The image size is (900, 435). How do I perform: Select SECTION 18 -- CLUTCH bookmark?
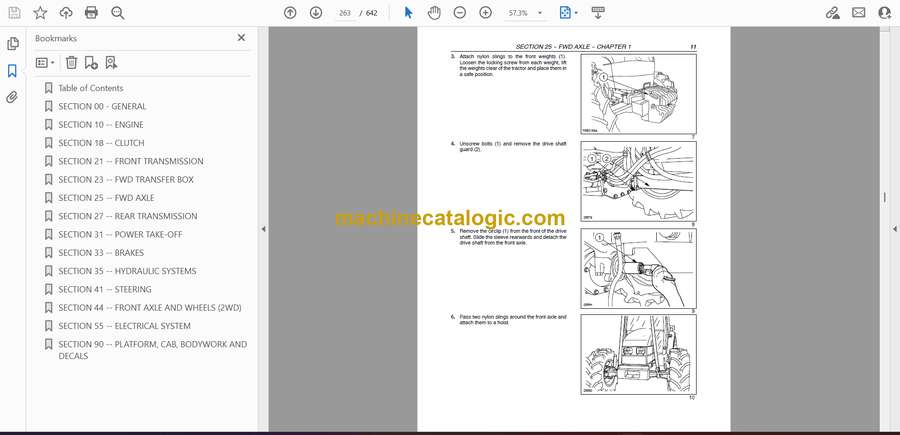click(x=101, y=143)
